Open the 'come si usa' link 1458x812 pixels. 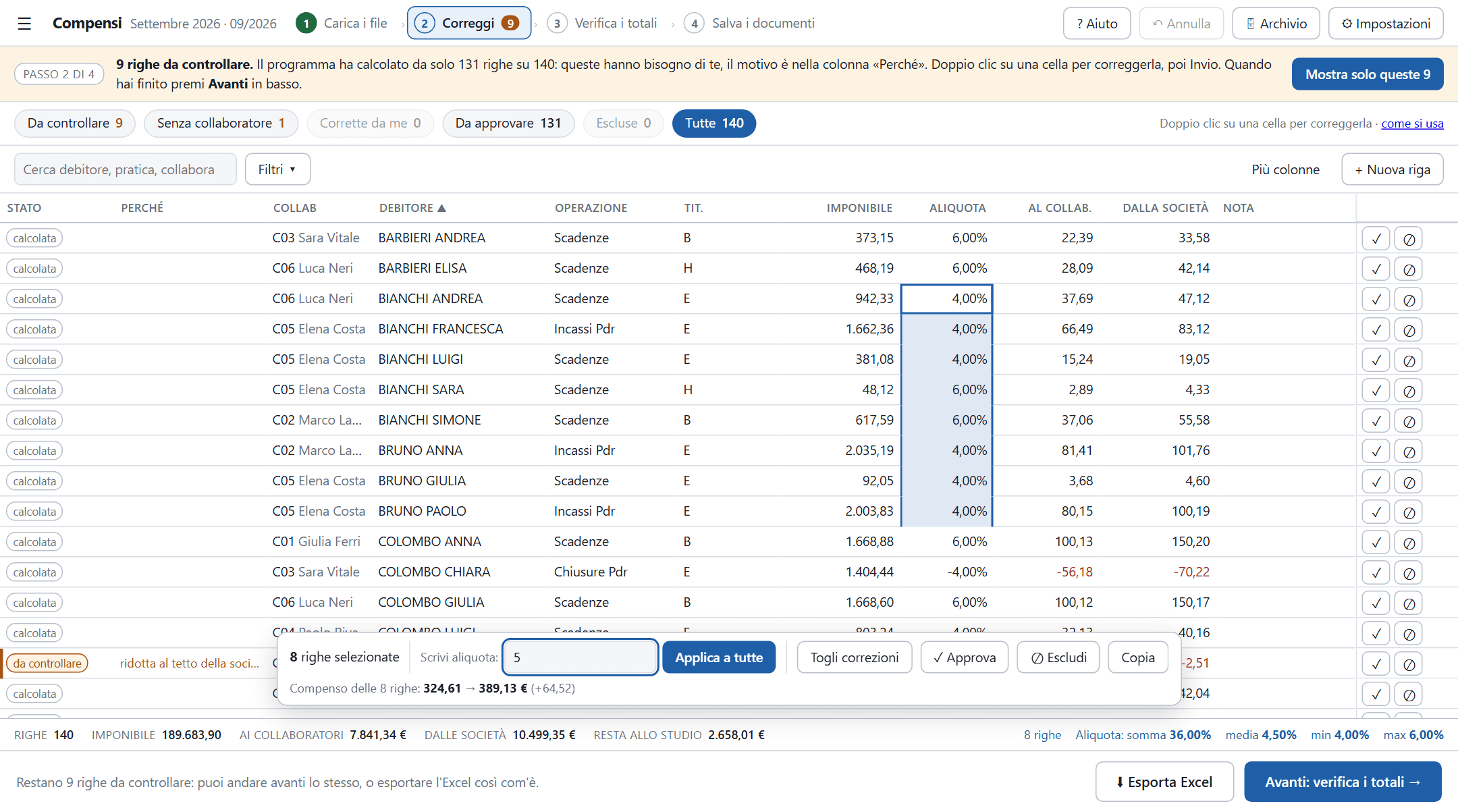pyautogui.click(x=1412, y=124)
